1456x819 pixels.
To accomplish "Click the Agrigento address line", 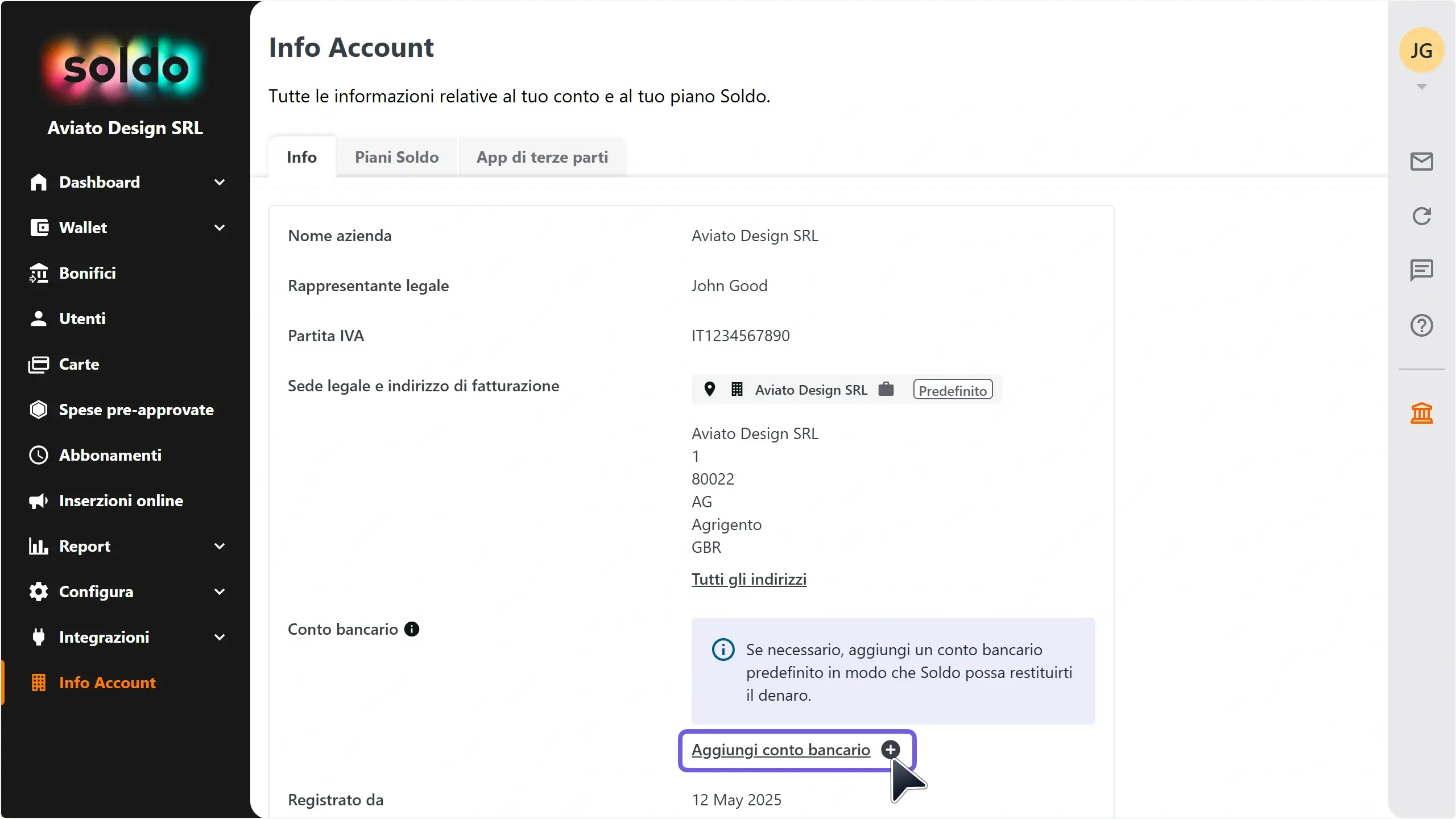I will click(726, 524).
